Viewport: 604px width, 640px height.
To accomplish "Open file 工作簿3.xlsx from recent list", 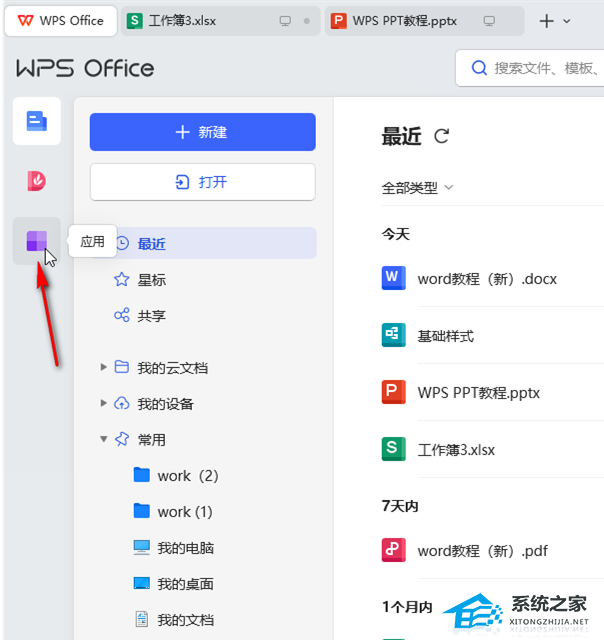I will pyautogui.click(x=456, y=449).
